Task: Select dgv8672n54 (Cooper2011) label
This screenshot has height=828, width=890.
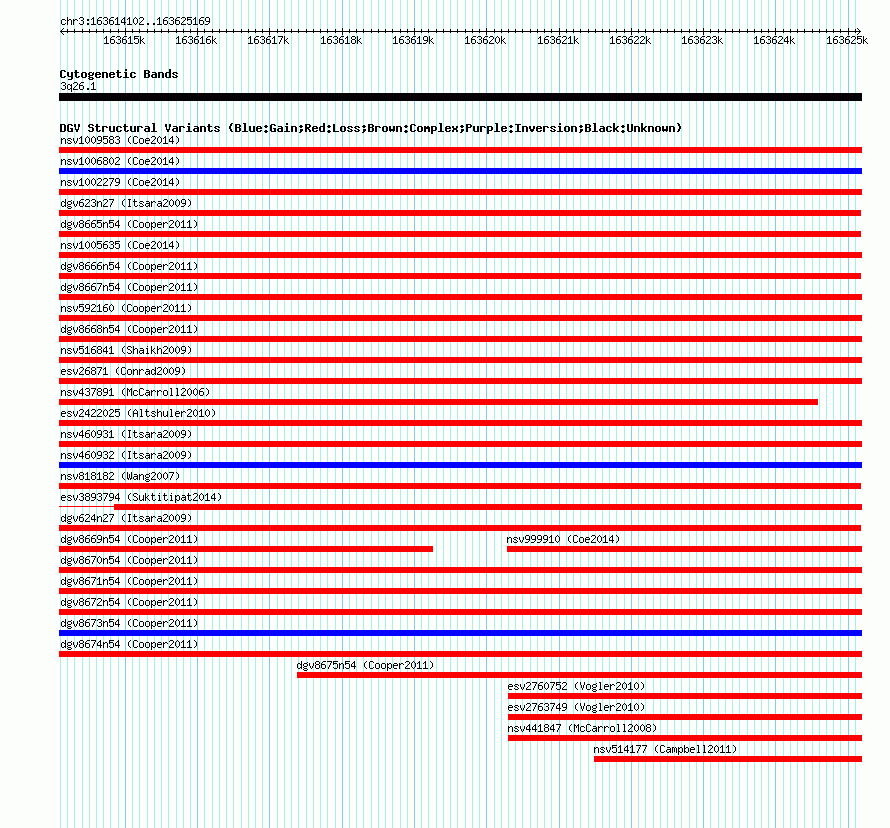Action: tap(129, 602)
